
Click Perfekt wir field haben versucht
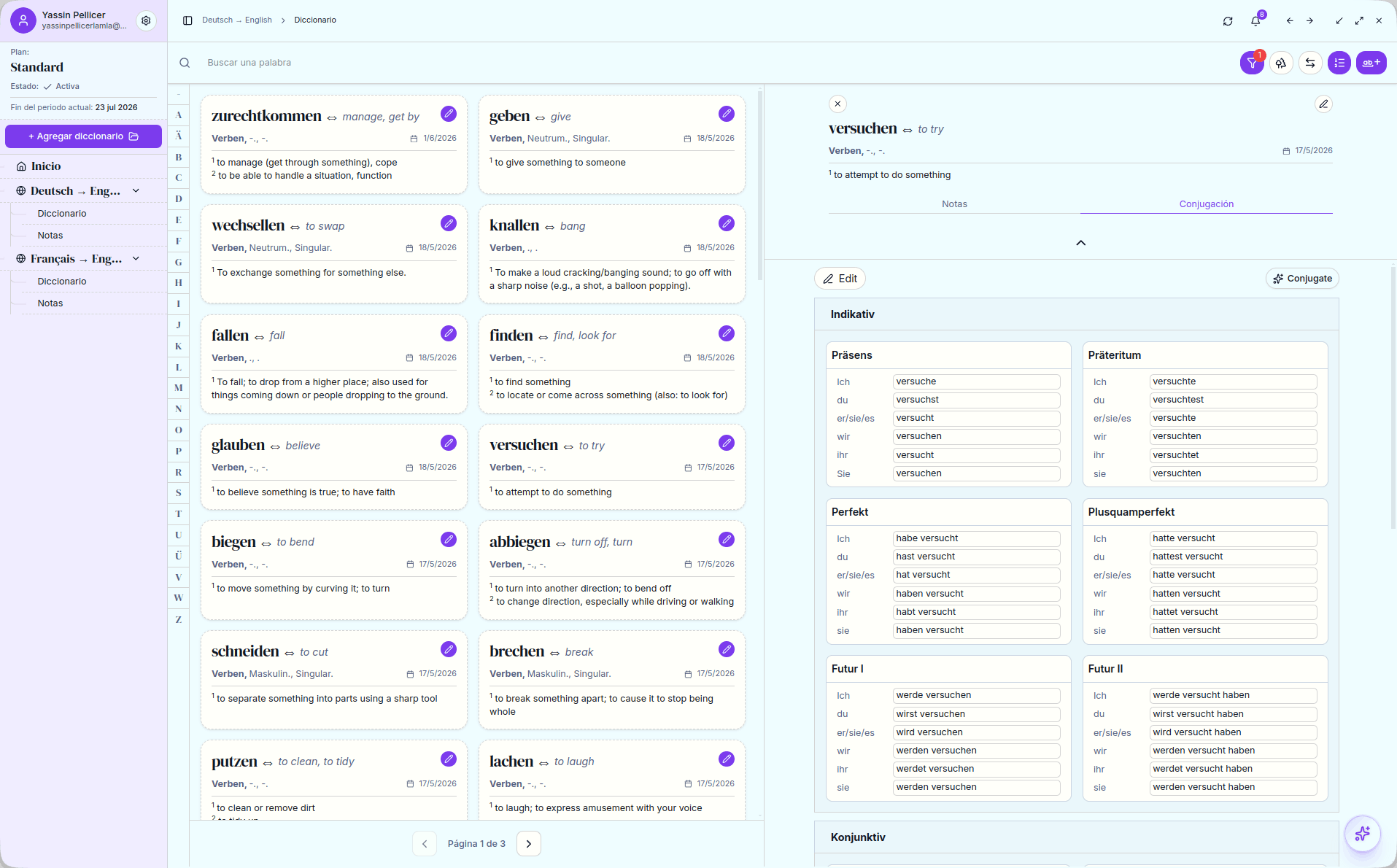click(x=976, y=594)
